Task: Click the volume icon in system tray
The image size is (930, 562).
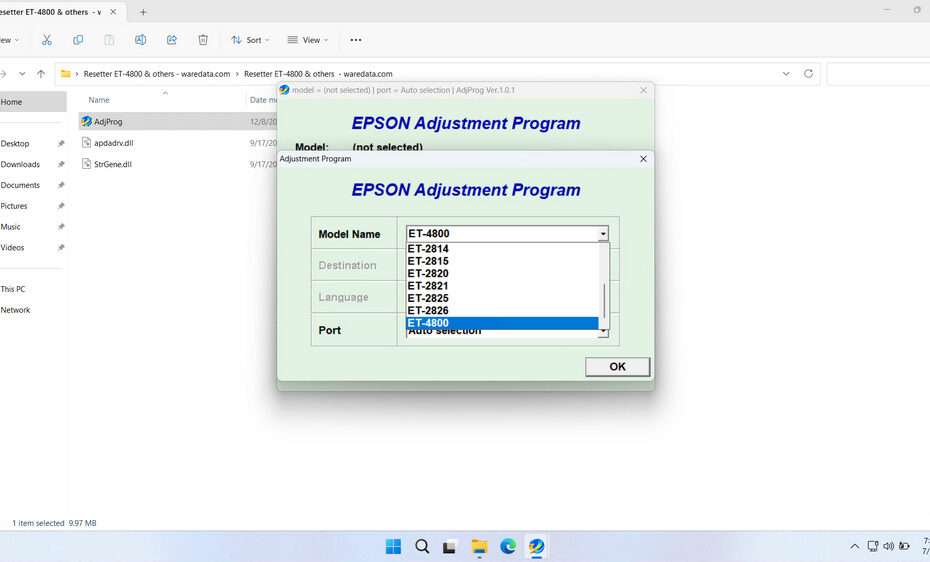Action: (888, 546)
